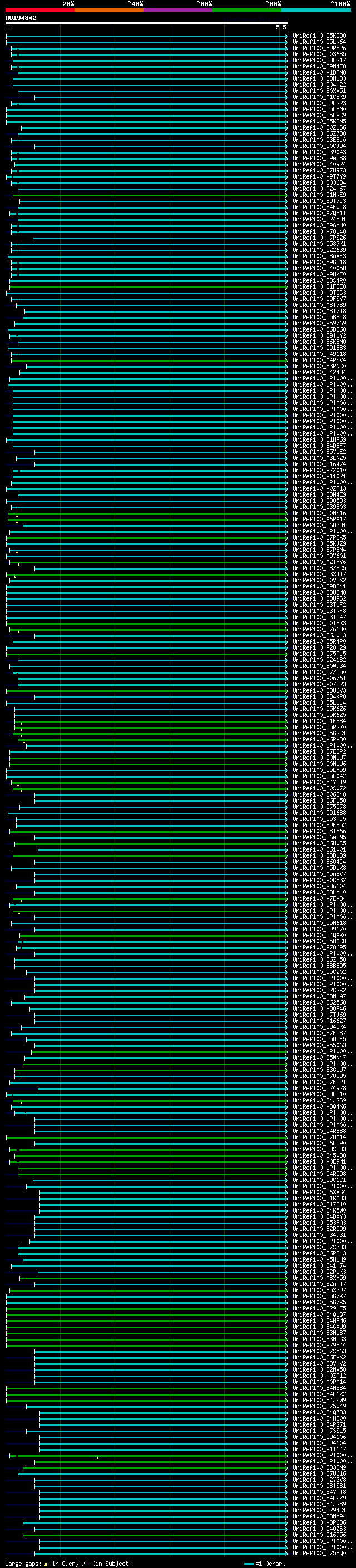Select the UniRef100_Q40924 label
The width and height of the screenshot is (356, 1568).
point(319,164)
